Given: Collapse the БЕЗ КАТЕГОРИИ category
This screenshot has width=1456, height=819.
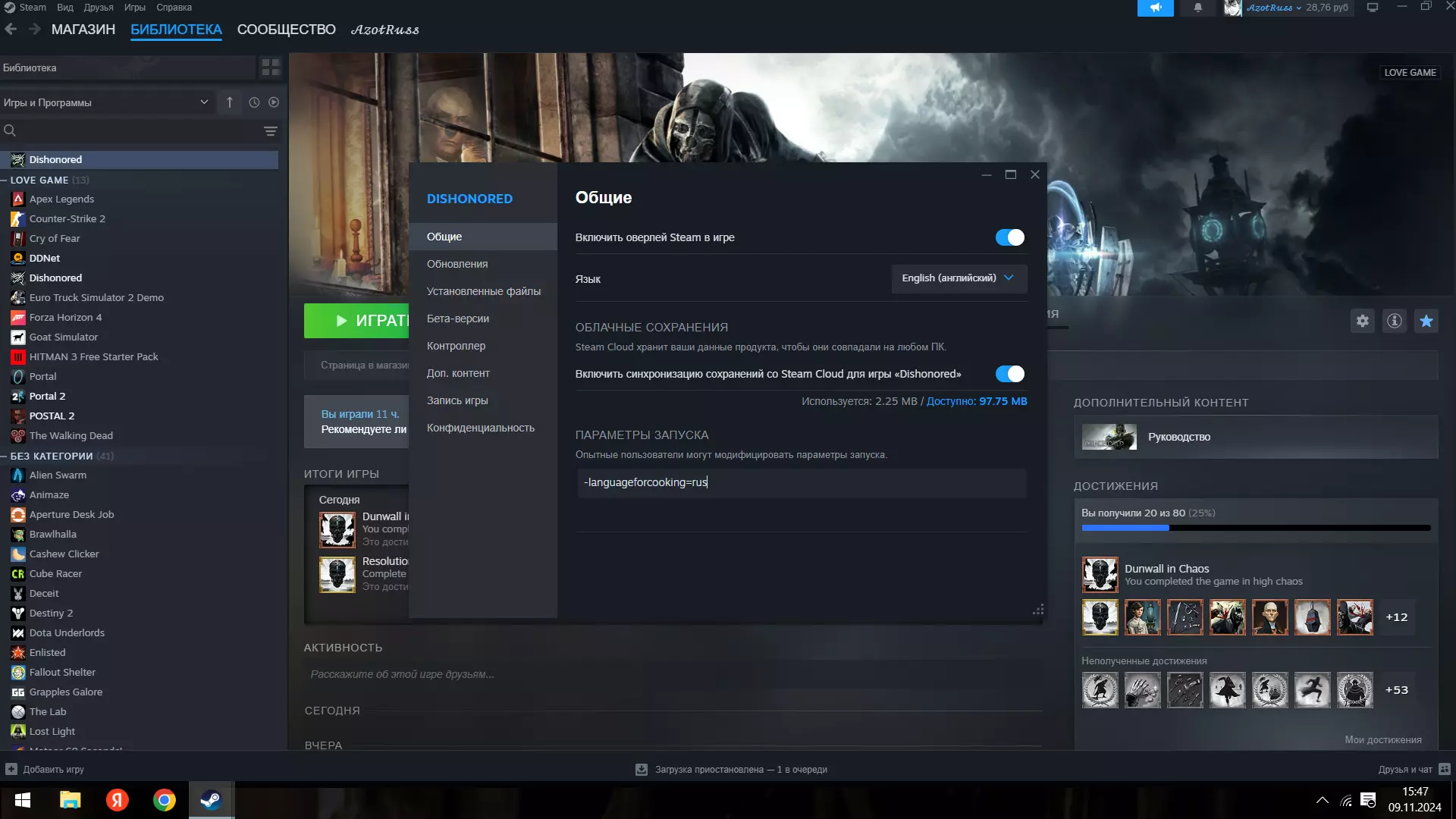Looking at the screenshot, I should pos(5,457).
